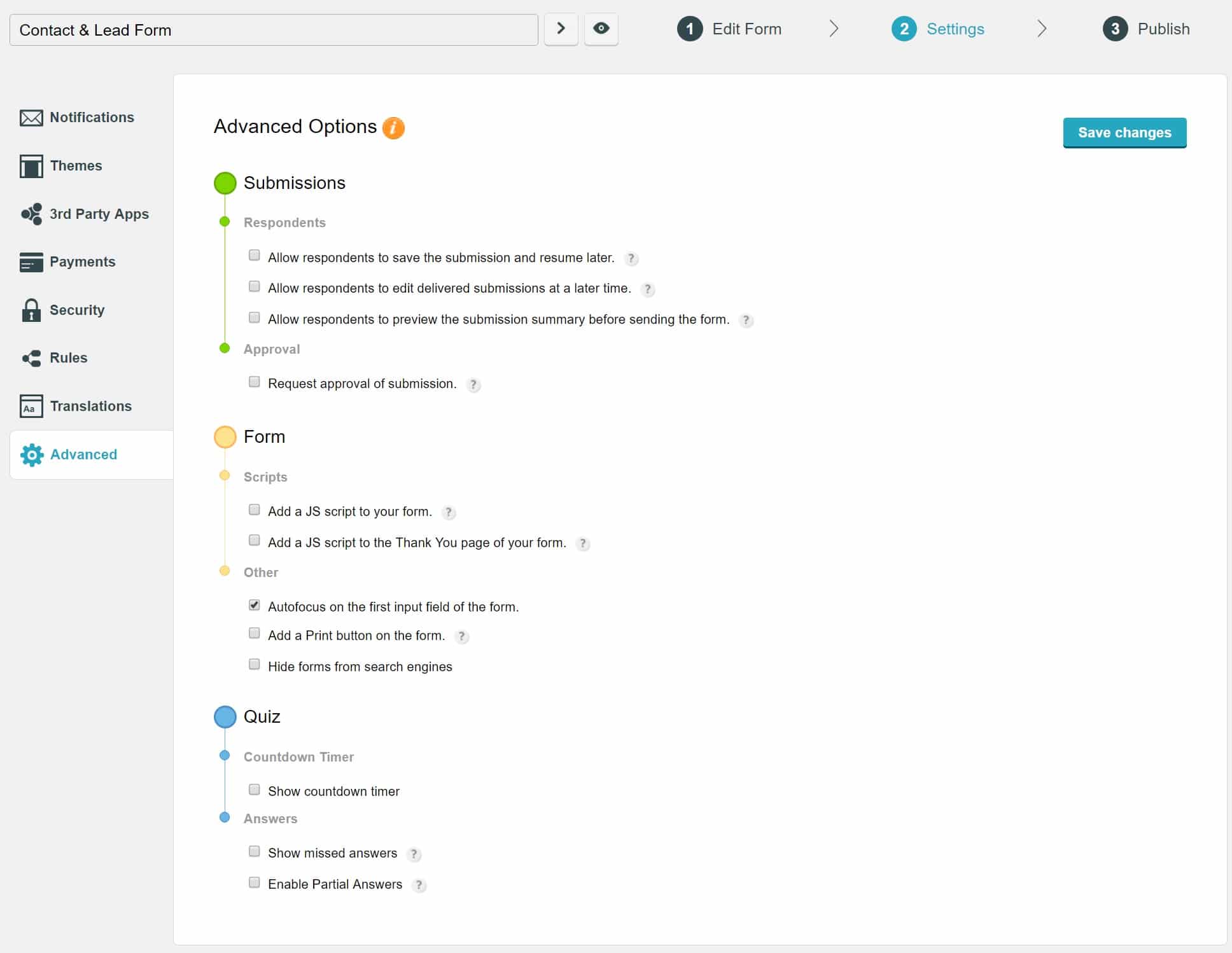1232x953 pixels.
Task: Click Save changes button
Action: tap(1125, 132)
